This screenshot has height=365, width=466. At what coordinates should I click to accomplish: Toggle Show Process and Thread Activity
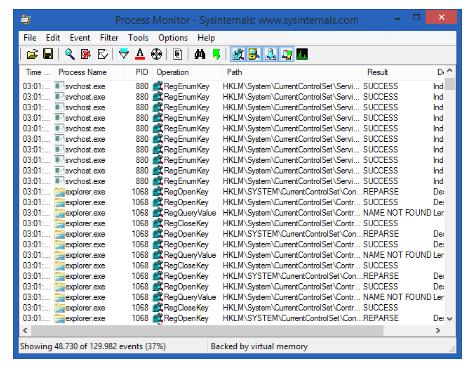287,54
